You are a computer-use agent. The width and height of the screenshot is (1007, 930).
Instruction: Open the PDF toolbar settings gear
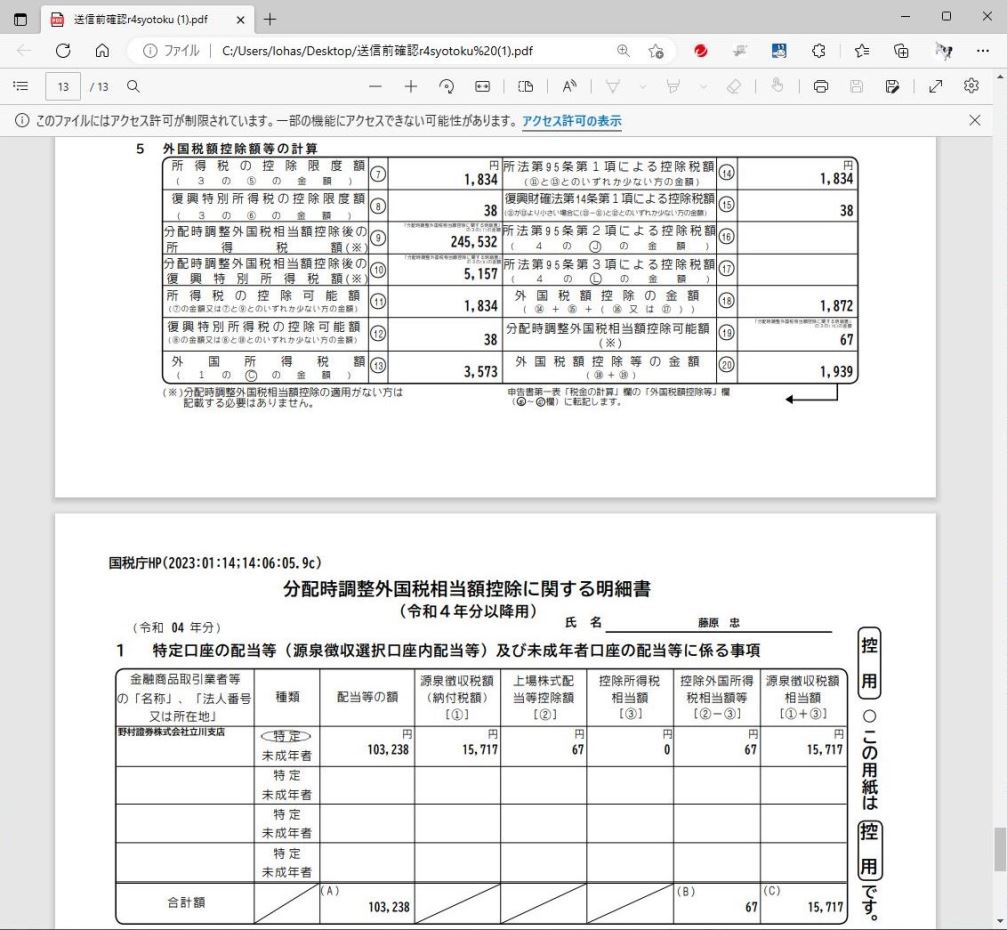(972, 86)
